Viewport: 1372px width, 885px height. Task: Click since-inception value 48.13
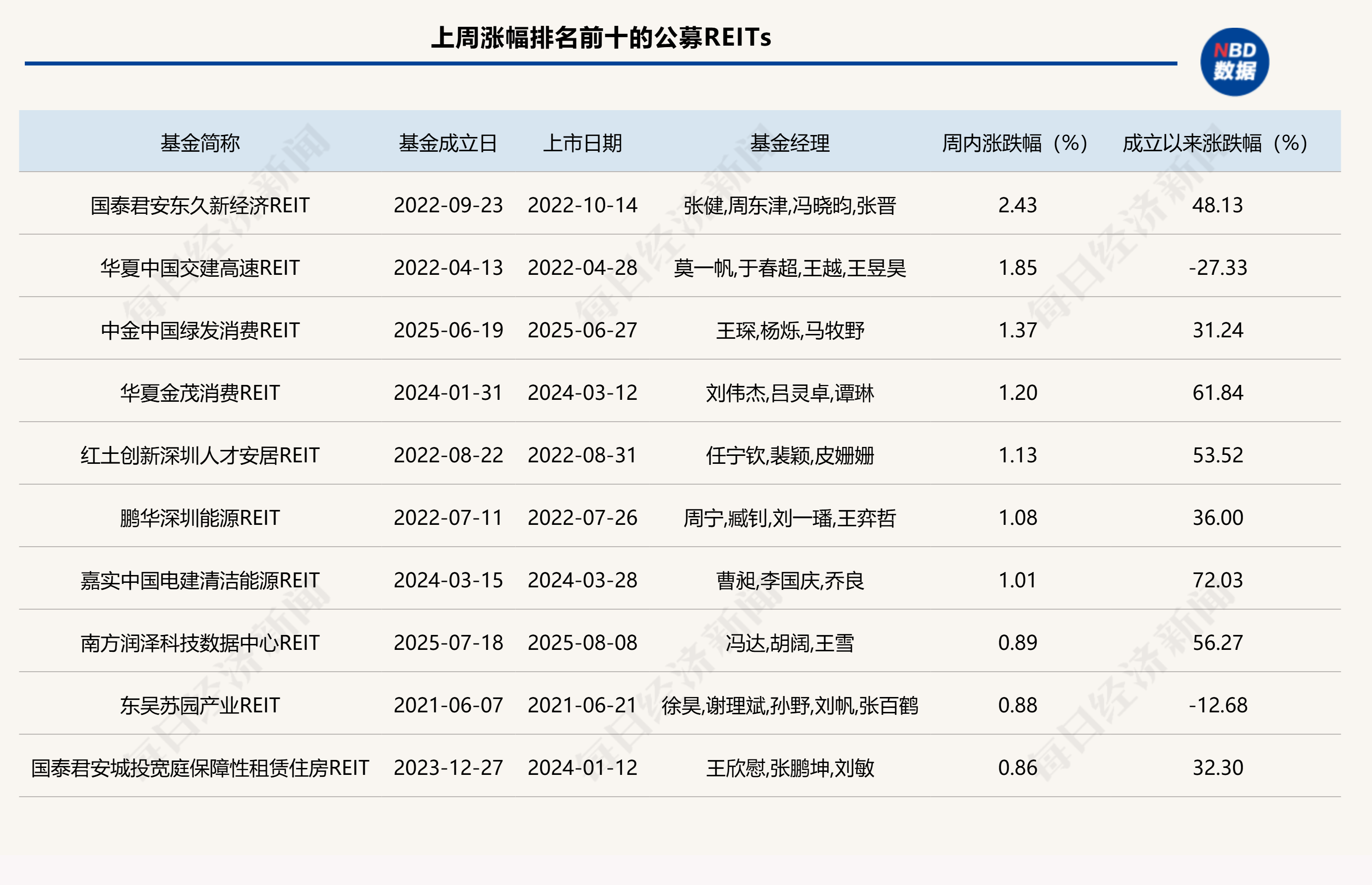(x=1217, y=205)
